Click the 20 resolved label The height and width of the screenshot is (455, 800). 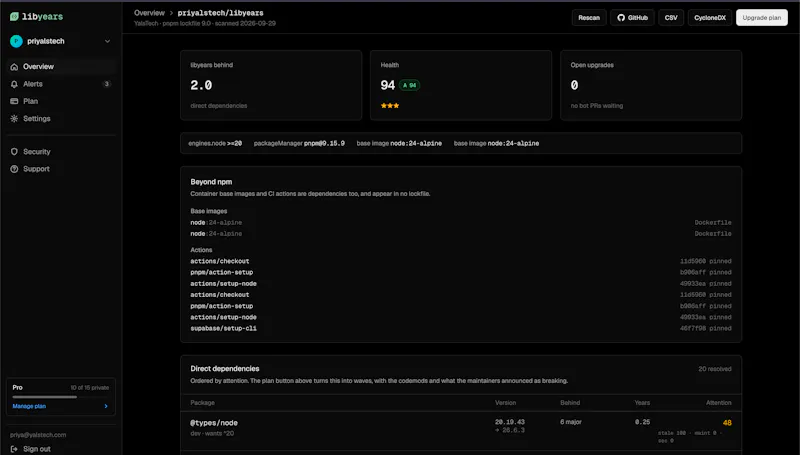[x=715, y=369]
